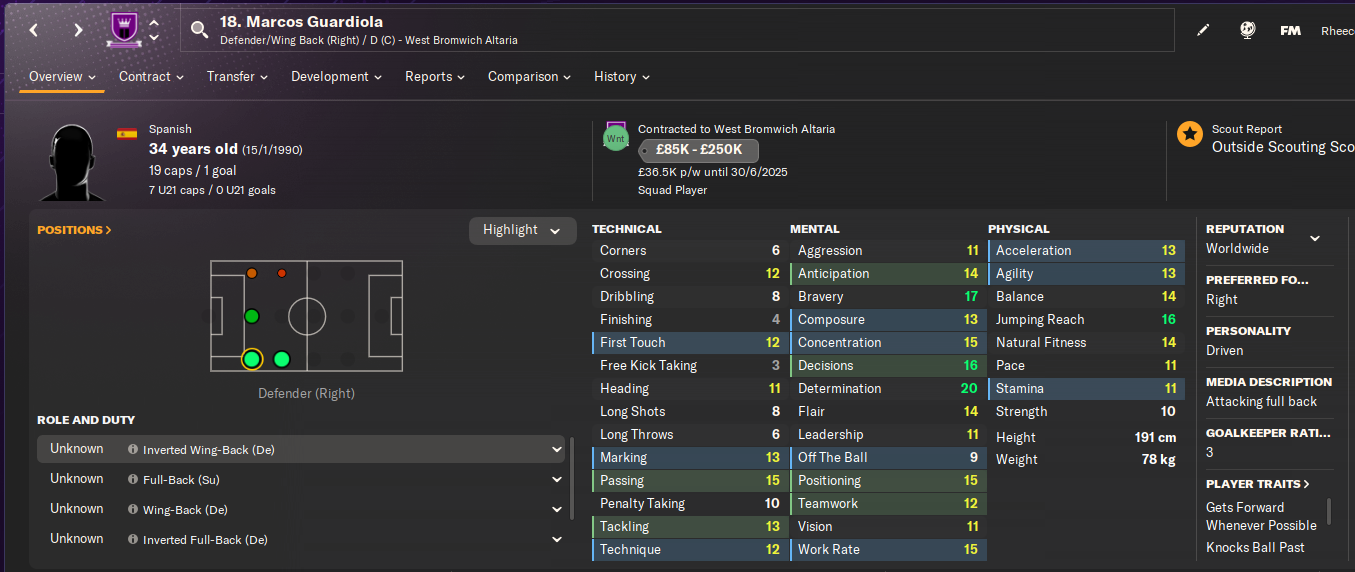
Task: Select the Defender (Right) position dot on pitch
Action: tap(252, 359)
